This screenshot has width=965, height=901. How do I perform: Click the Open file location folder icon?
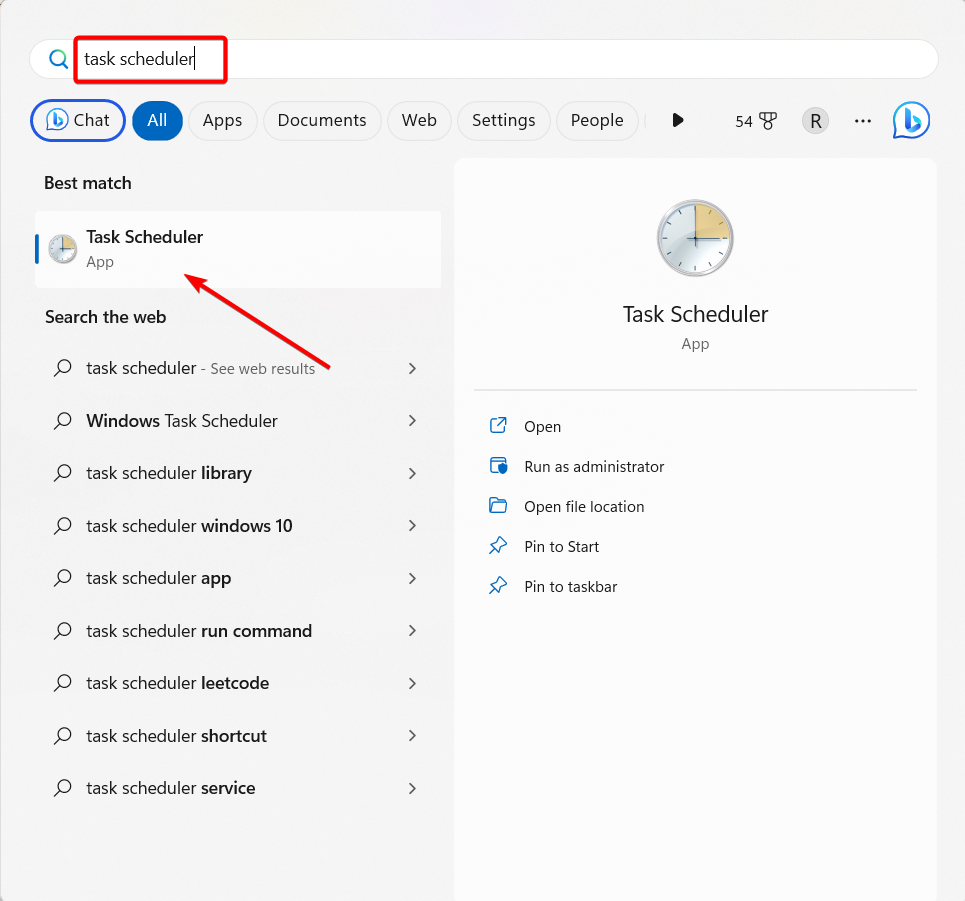tap(498, 505)
